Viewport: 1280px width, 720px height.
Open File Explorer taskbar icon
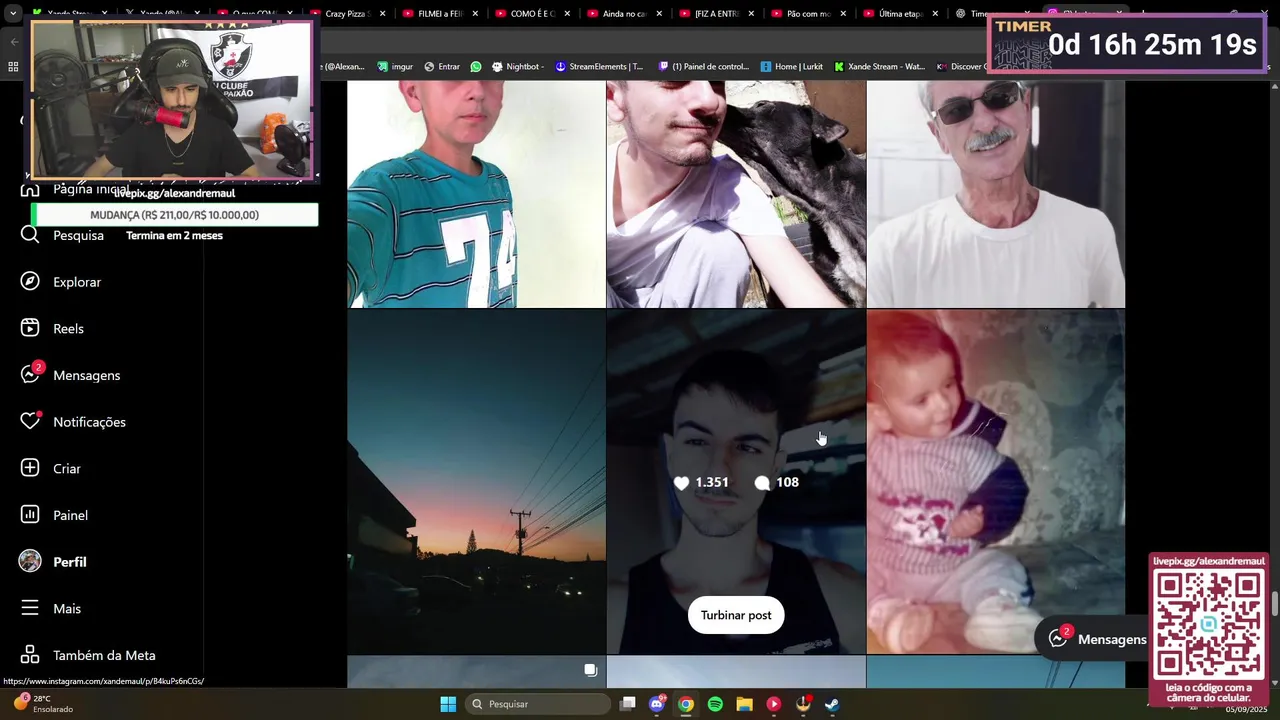click(744, 704)
